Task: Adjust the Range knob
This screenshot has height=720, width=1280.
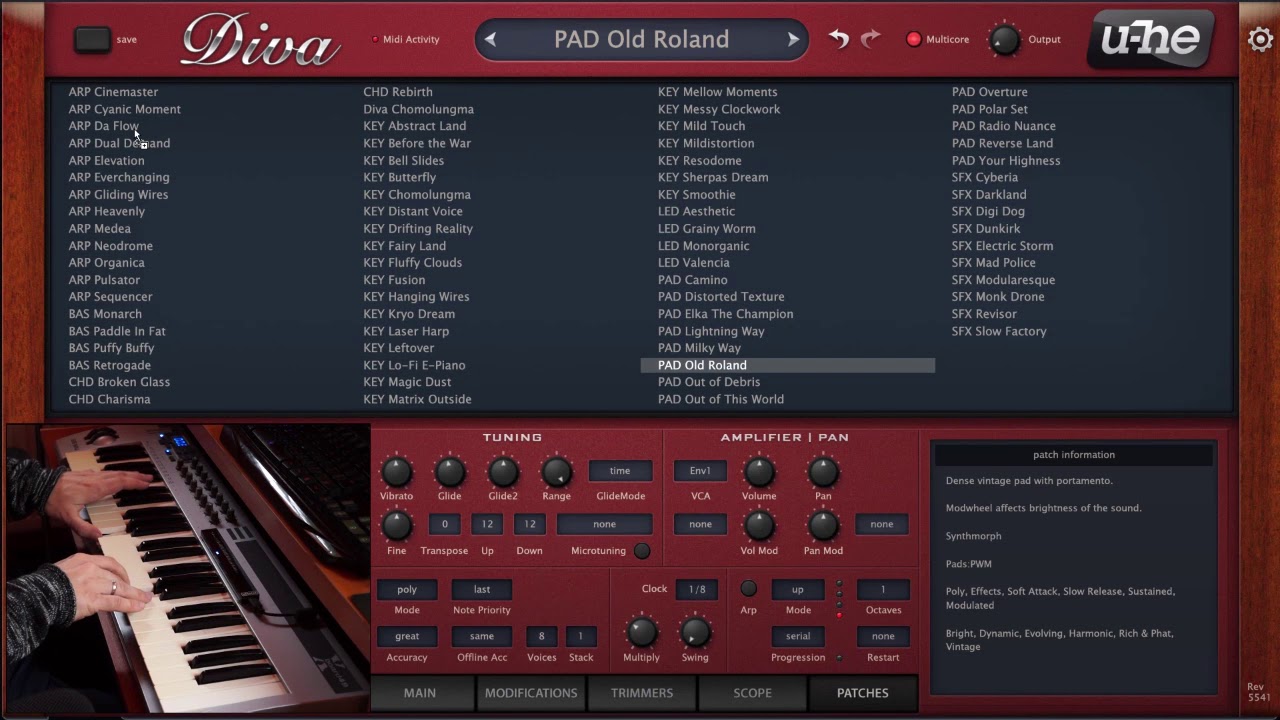Action: pyautogui.click(x=556, y=472)
